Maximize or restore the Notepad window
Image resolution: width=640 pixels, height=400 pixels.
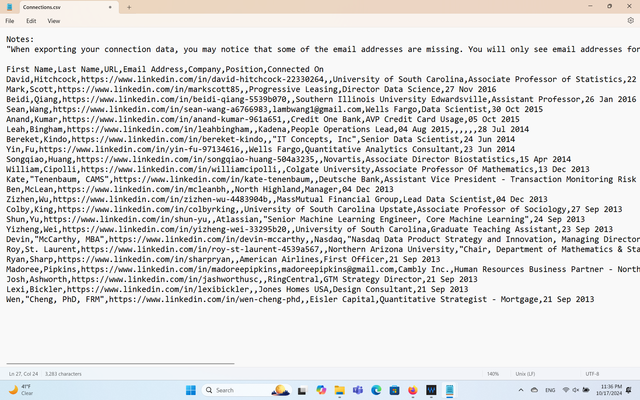(609, 6)
